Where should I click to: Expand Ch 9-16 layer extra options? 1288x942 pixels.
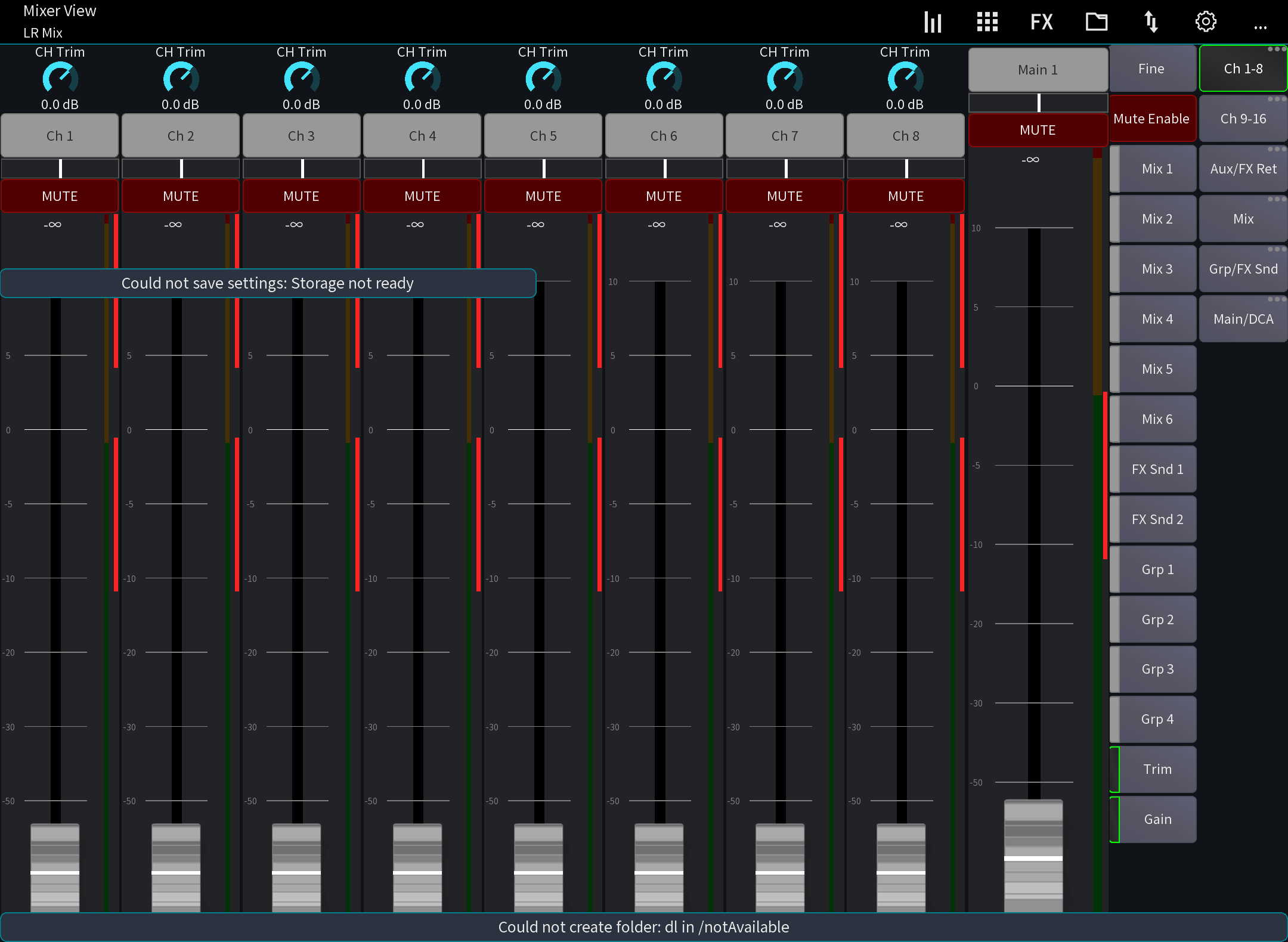tap(1276, 99)
